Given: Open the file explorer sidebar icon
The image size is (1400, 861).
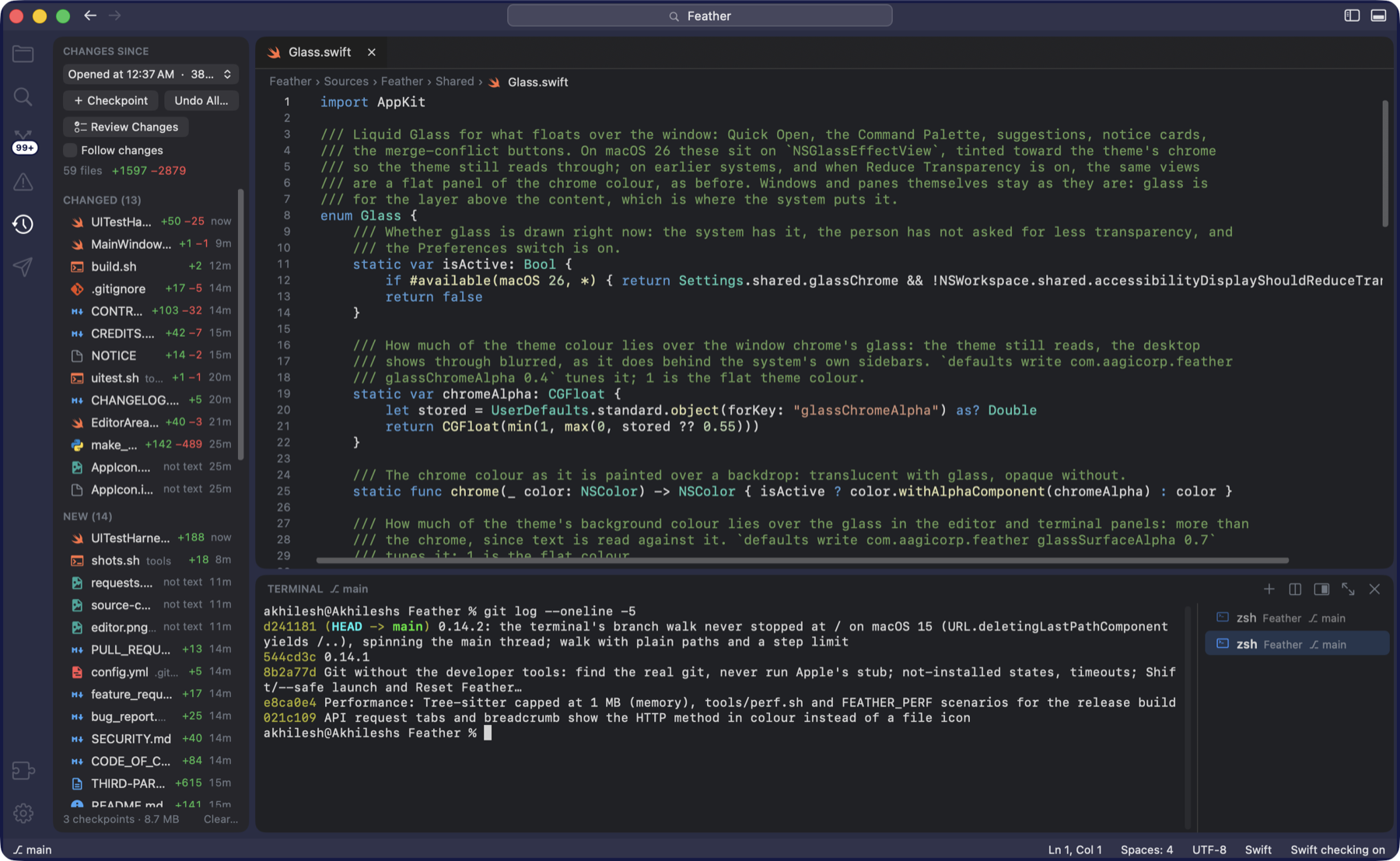Looking at the screenshot, I should tap(23, 54).
